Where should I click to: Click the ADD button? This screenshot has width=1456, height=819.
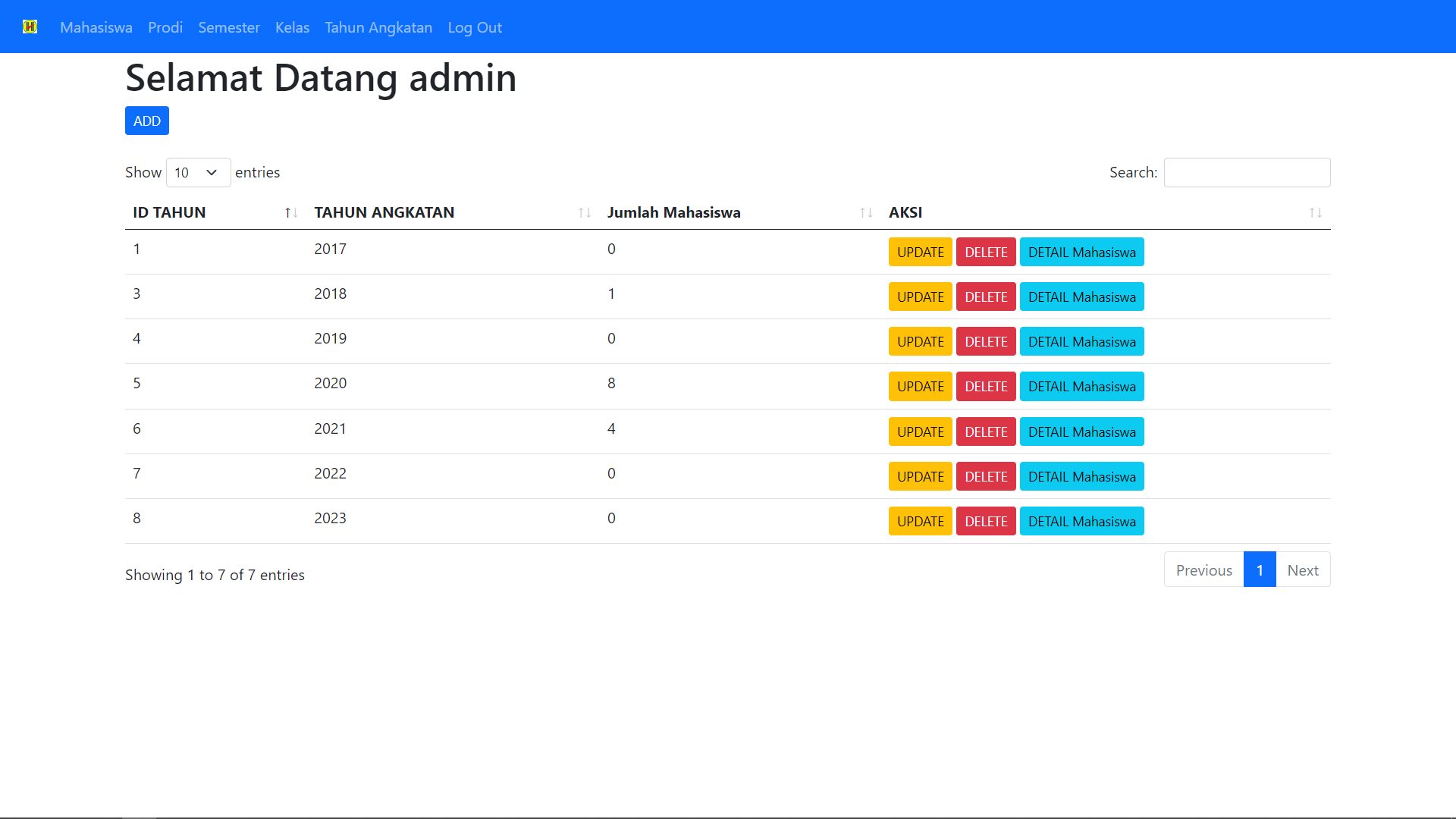coord(146,120)
